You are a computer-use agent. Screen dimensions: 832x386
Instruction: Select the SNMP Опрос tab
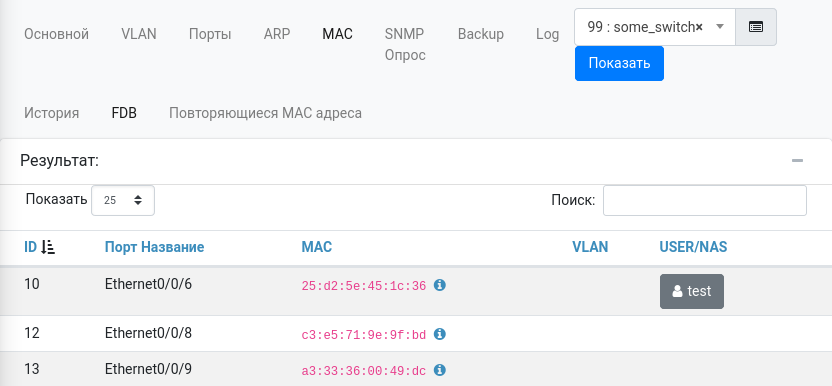click(405, 45)
